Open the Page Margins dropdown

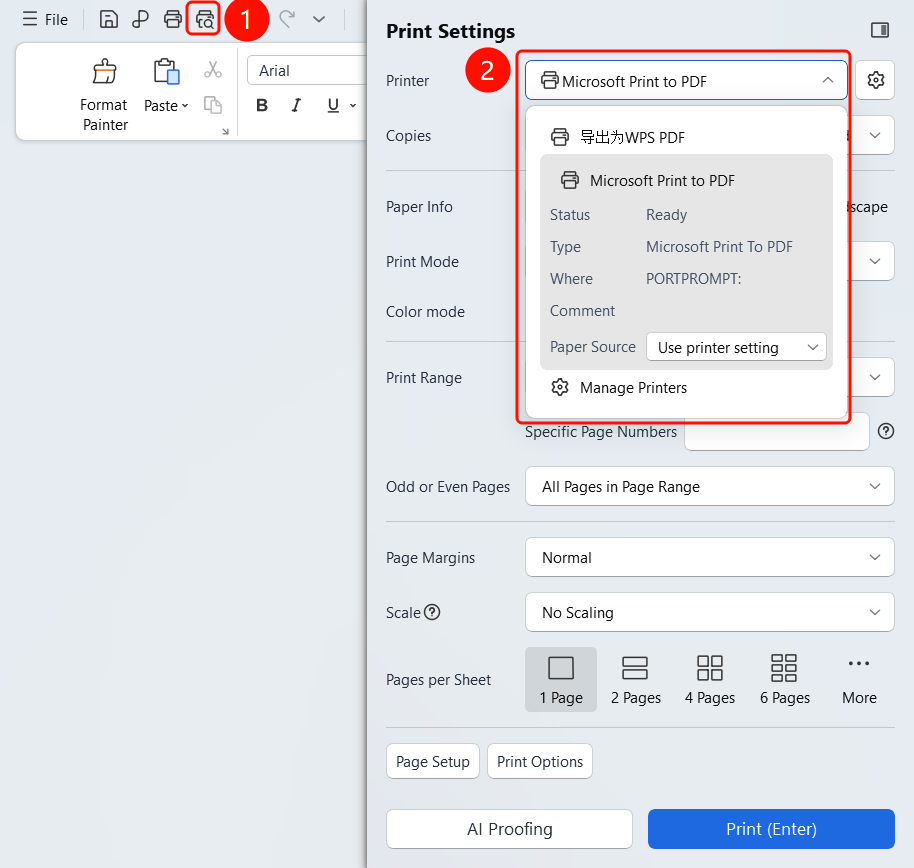(709, 557)
